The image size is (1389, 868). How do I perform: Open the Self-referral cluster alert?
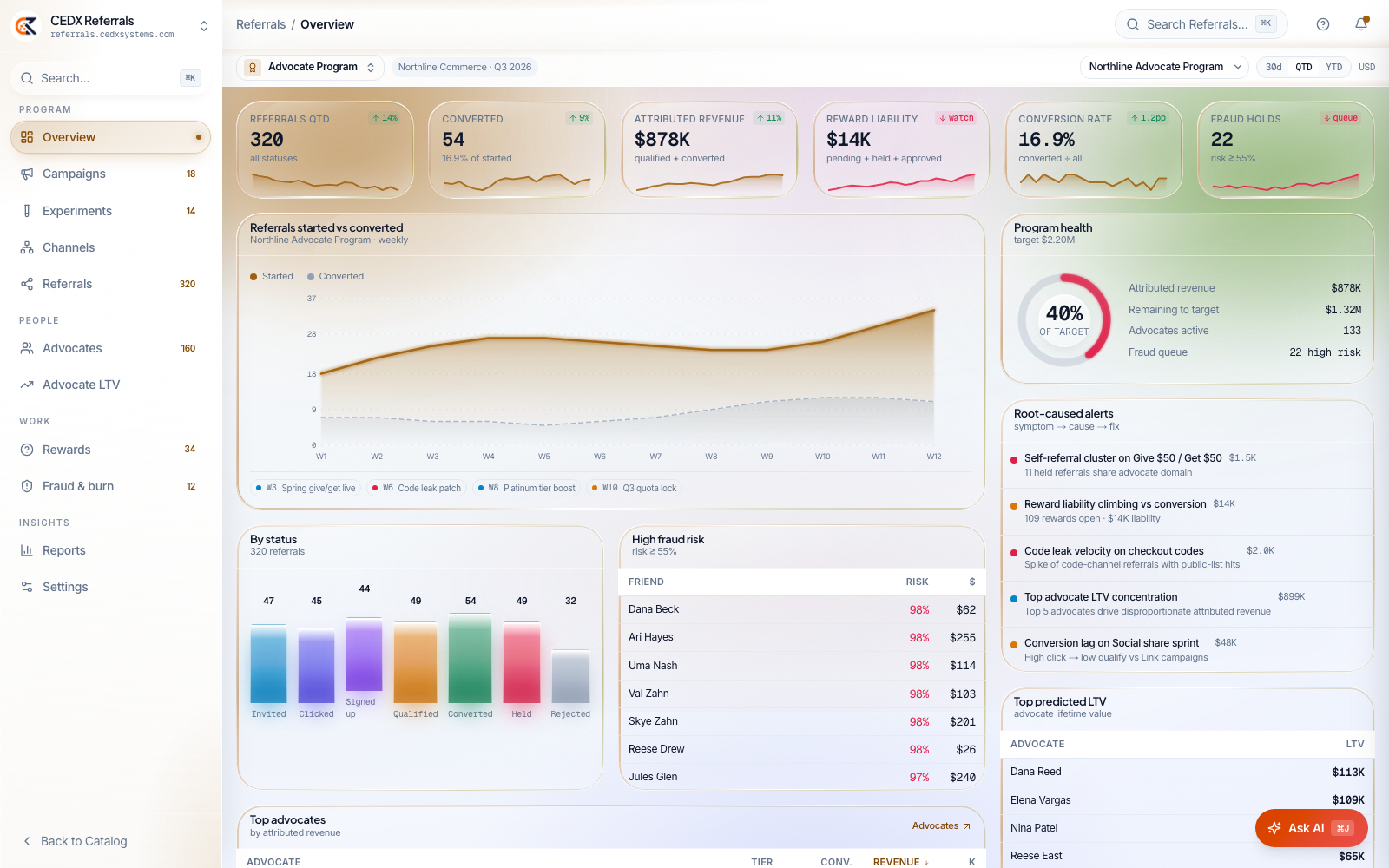[1187, 465]
